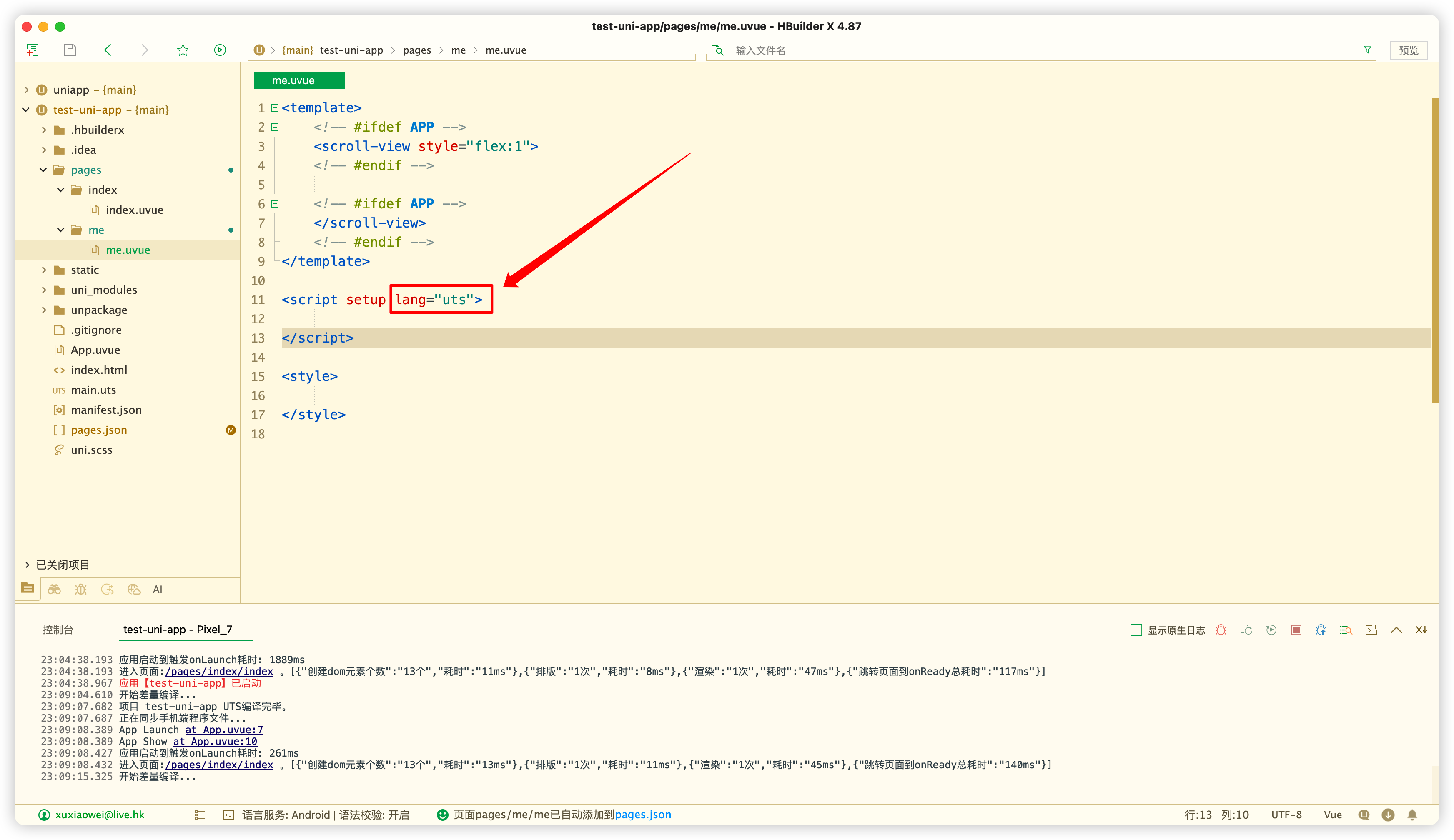This screenshot has height=840, width=1454.
Task: Click the 预览 preview button
Action: (x=1408, y=50)
